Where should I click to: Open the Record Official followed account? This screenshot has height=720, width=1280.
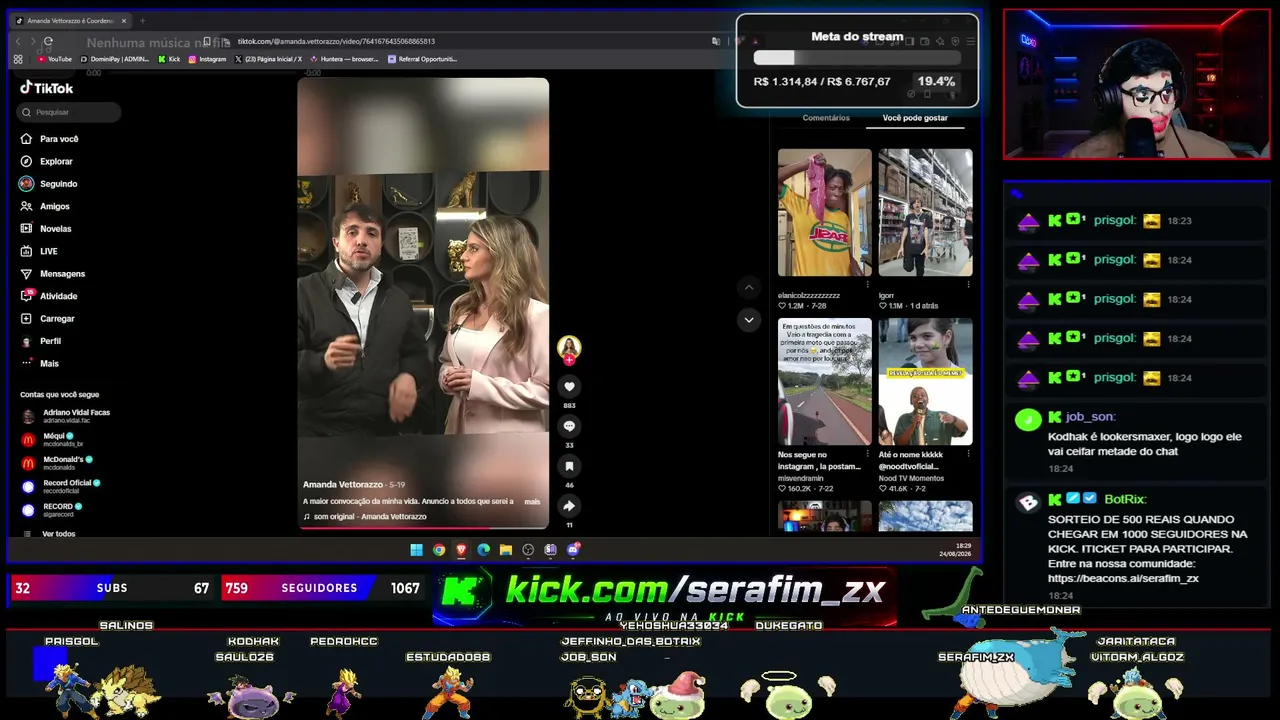(61, 486)
